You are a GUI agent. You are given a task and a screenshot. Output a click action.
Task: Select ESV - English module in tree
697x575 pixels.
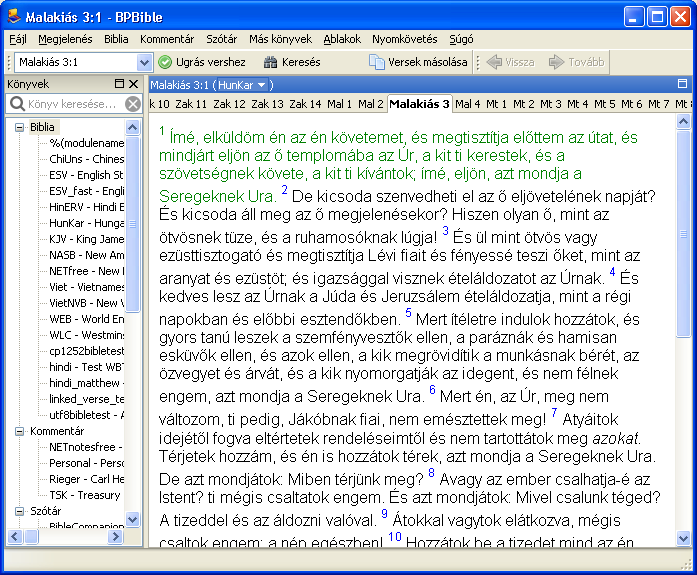[x=86, y=175]
